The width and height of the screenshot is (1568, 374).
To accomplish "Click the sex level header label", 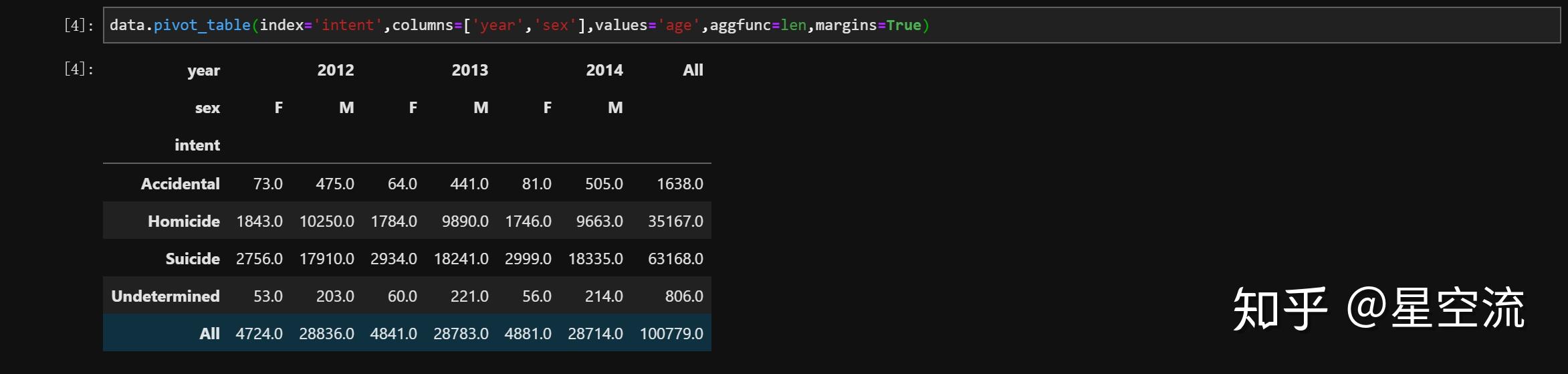I will click(x=207, y=108).
